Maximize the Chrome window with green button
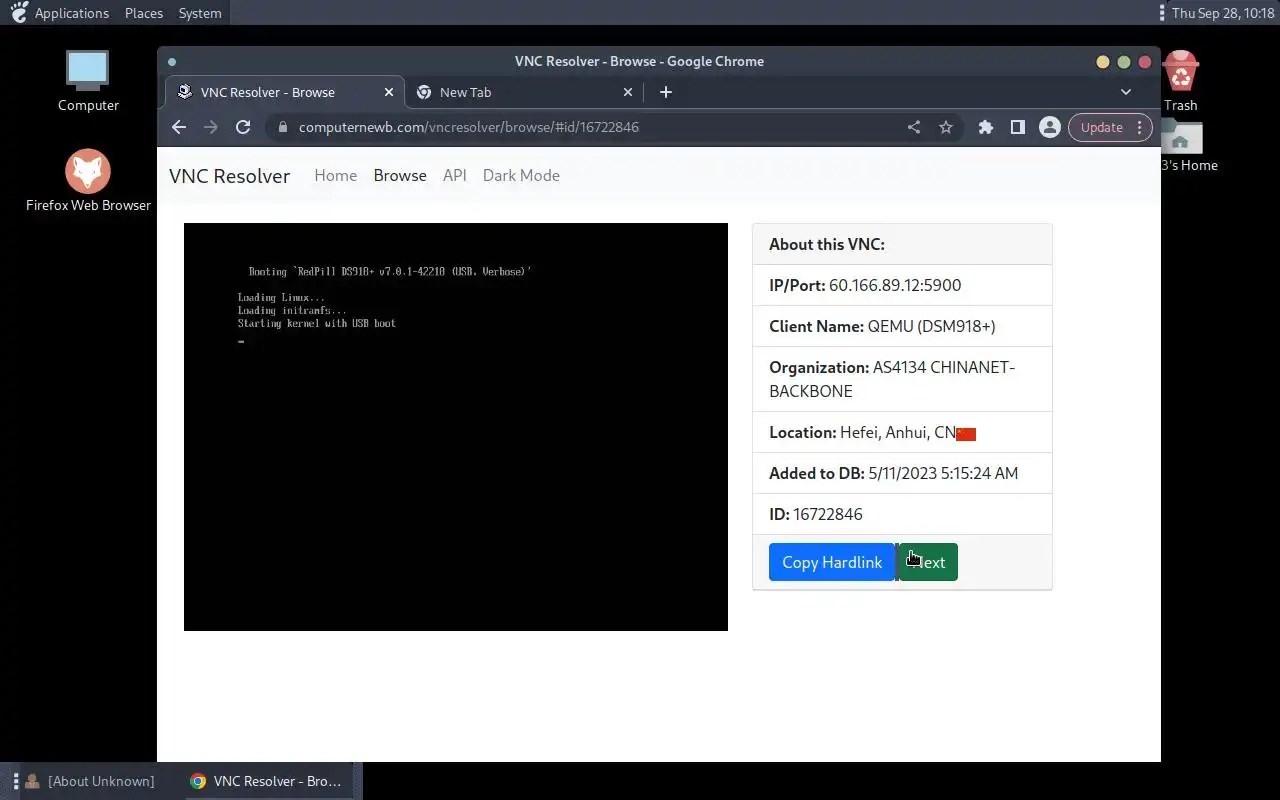The image size is (1280, 800). point(1124,62)
